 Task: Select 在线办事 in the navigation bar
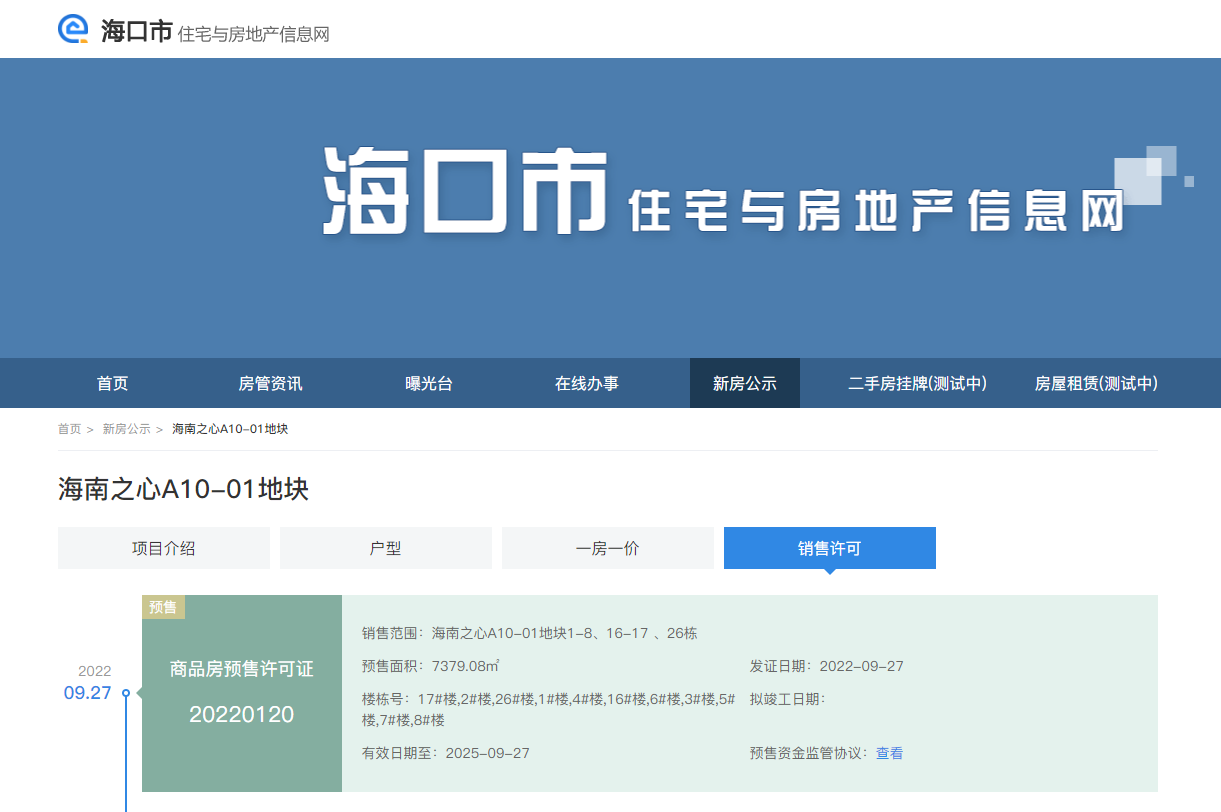[x=587, y=383]
